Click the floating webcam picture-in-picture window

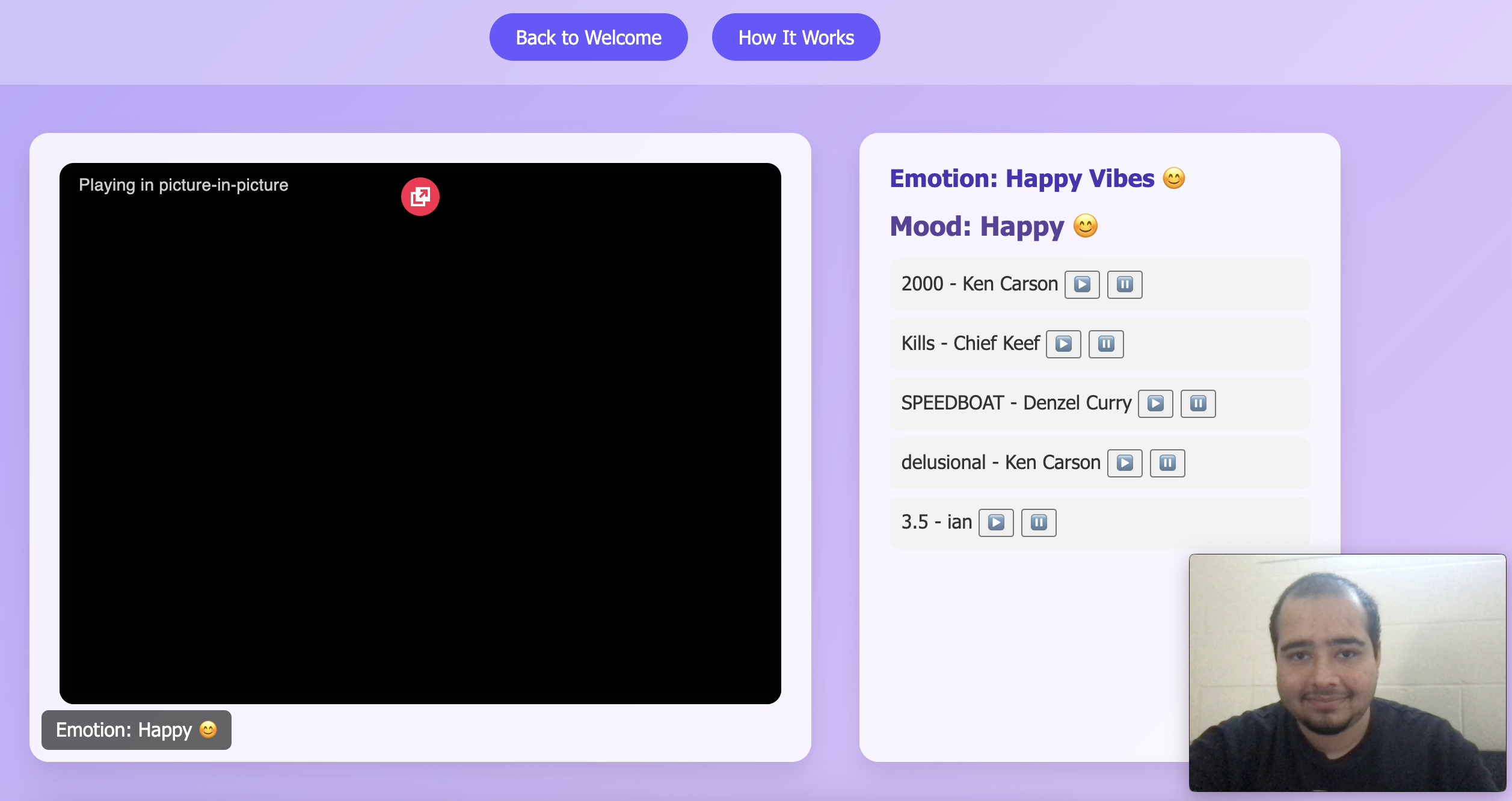[x=1347, y=672]
